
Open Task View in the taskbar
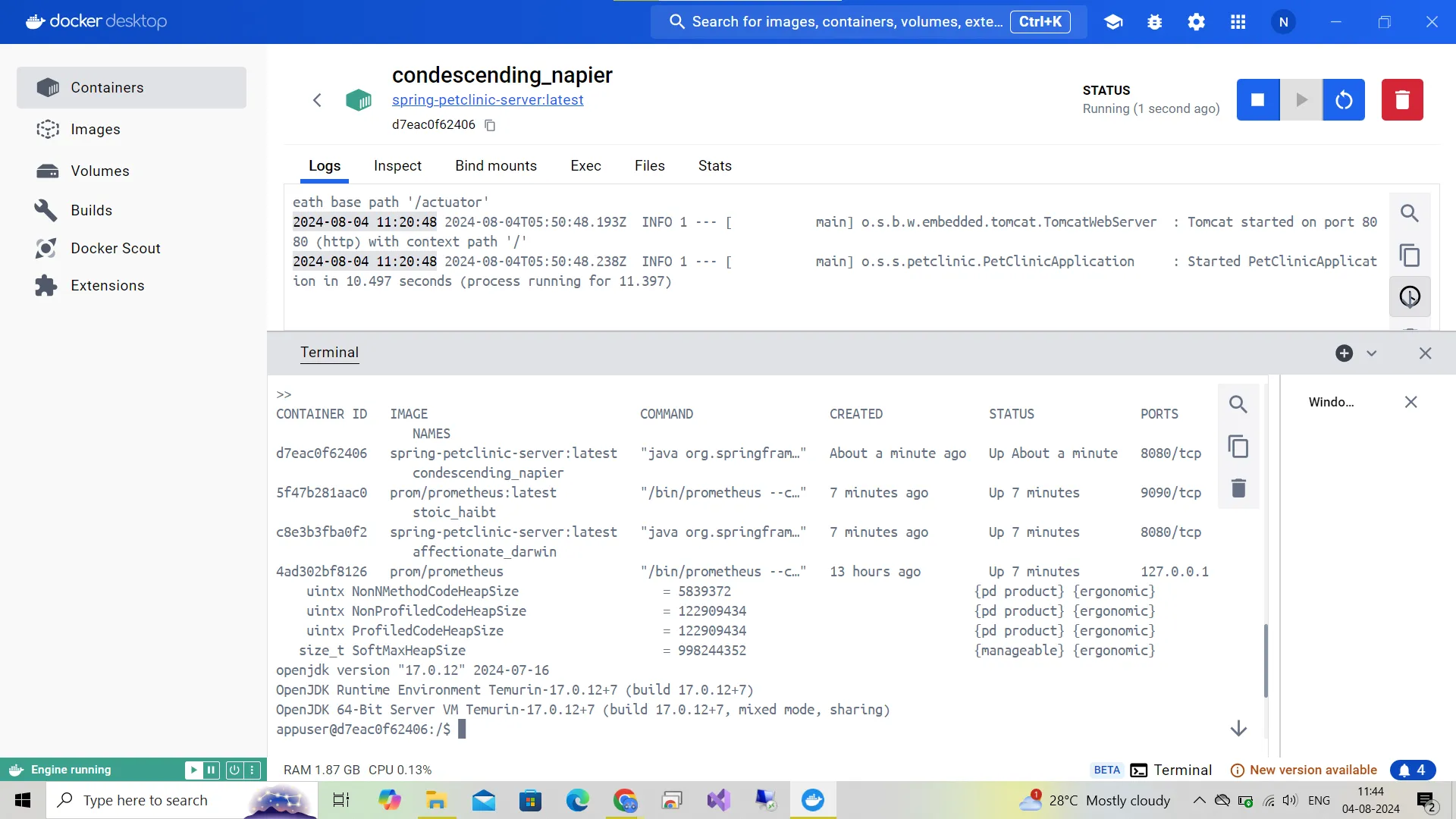pos(341,800)
